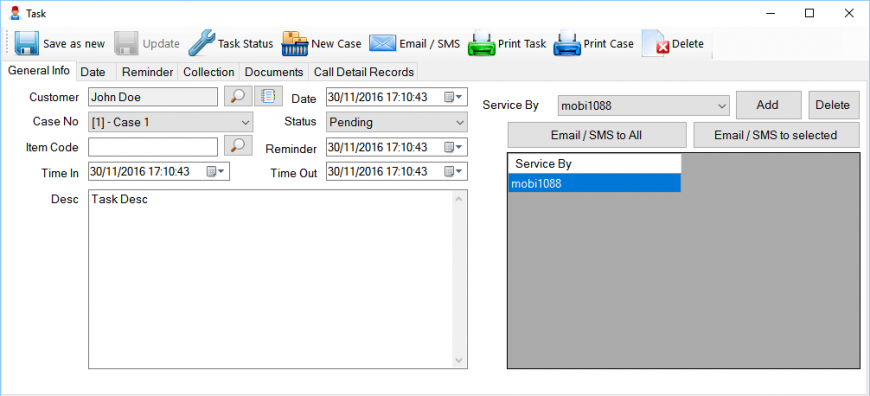This screenshot has height=396, width=870.
Task: Click the Service By column header
Action: click(594, 164)
